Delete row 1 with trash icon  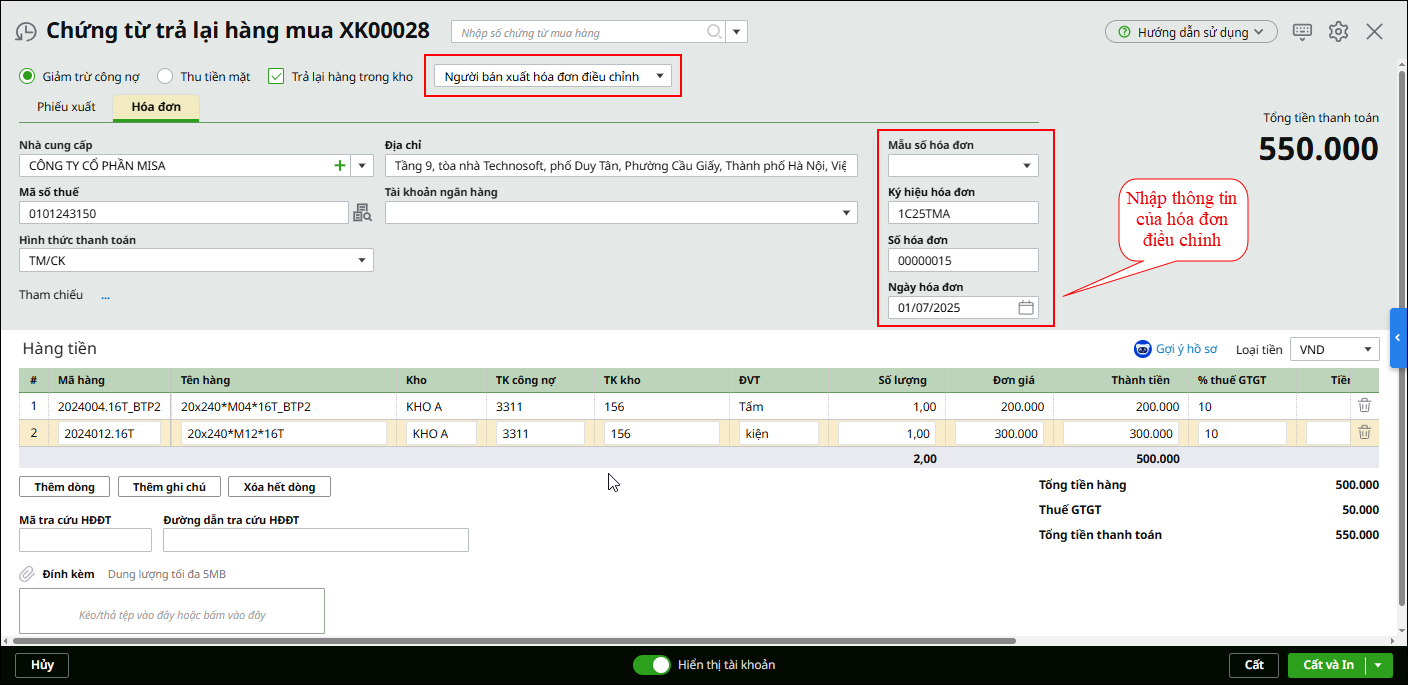[1364, 406]
